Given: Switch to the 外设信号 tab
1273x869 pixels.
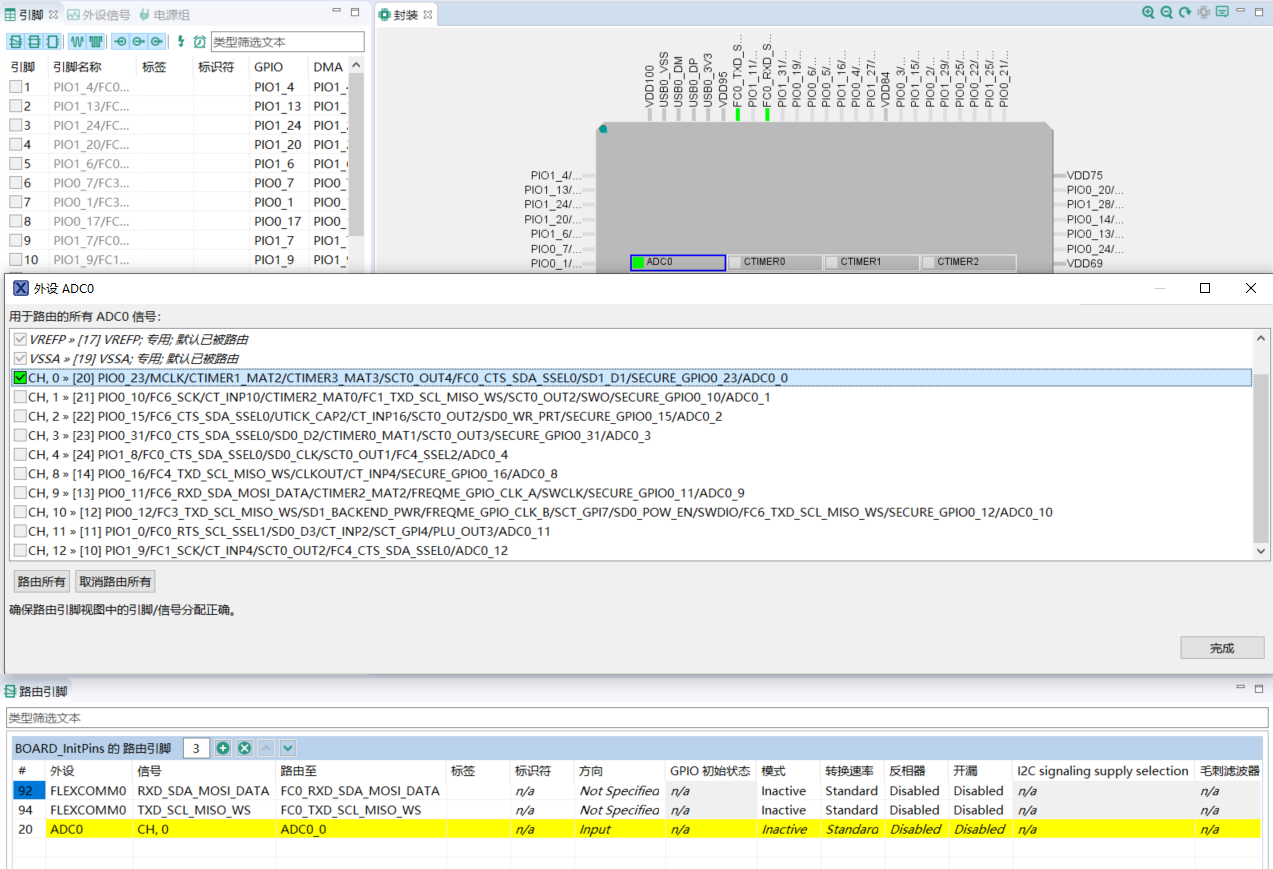Looking at the screenshot, I should tap(105, 15).
